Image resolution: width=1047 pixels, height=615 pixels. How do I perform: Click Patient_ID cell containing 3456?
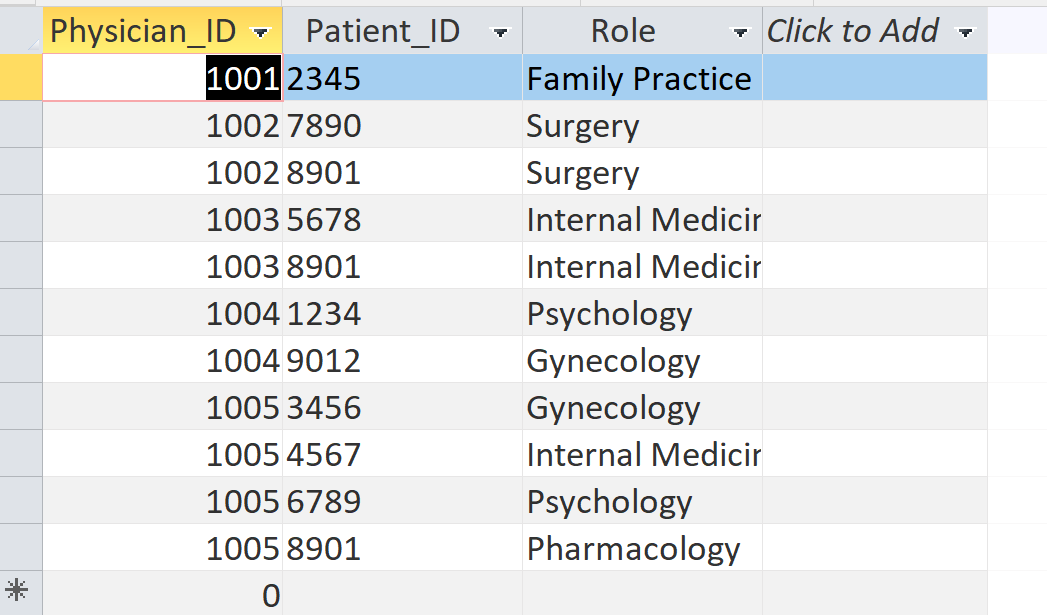(400, 408)
